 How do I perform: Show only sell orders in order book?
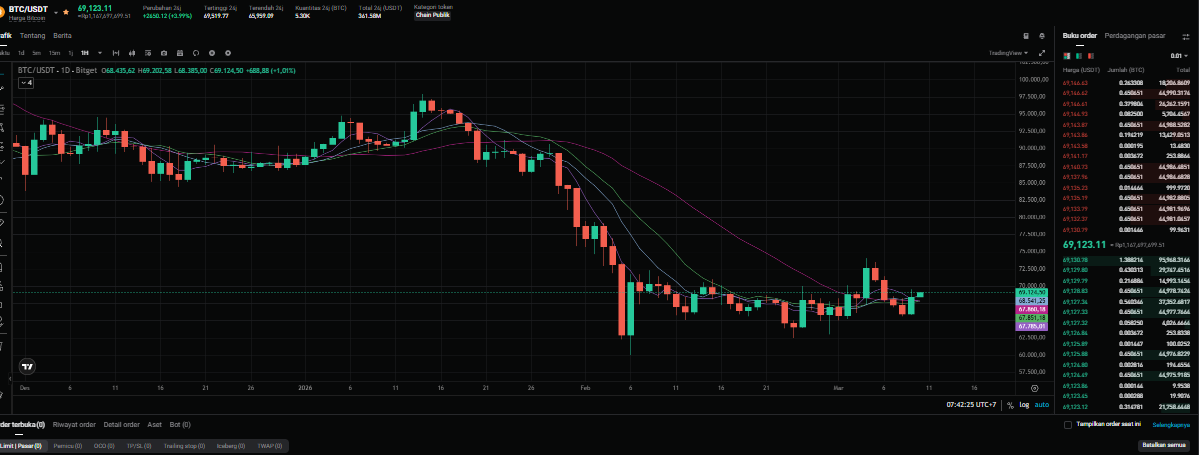[1089, 55]
